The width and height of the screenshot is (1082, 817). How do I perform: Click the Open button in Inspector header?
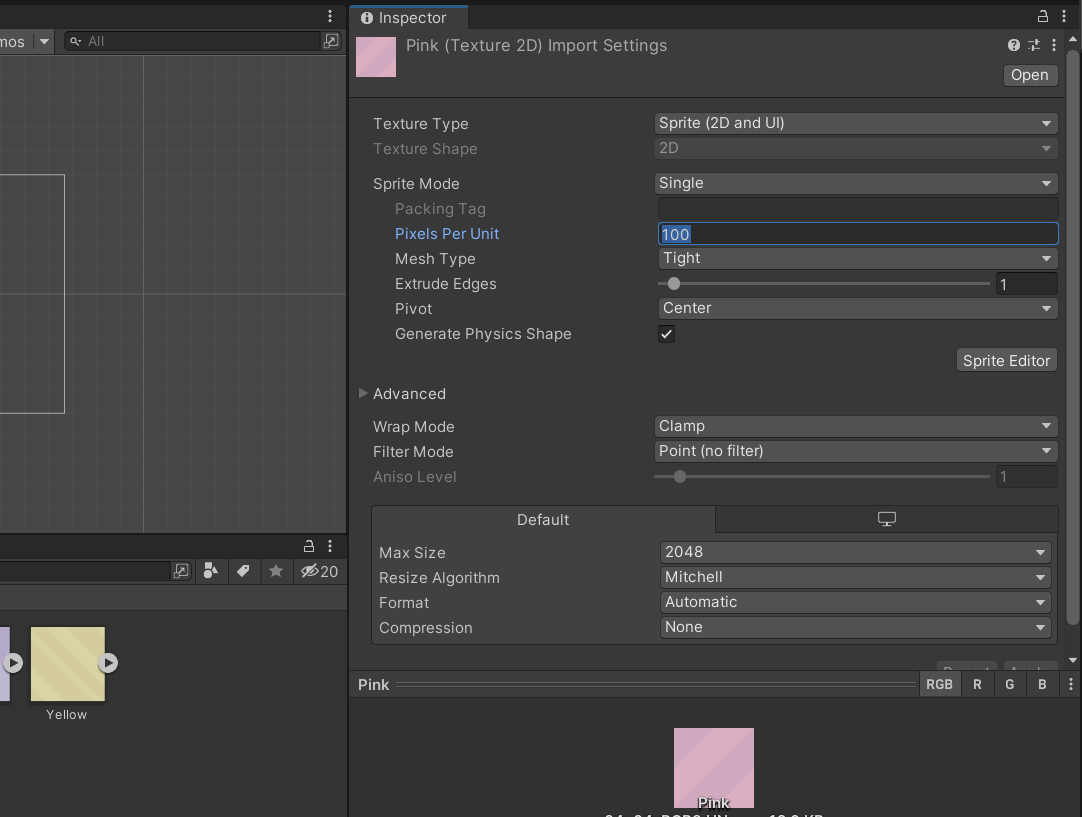pyautogui.click(x=1029, y=75)
